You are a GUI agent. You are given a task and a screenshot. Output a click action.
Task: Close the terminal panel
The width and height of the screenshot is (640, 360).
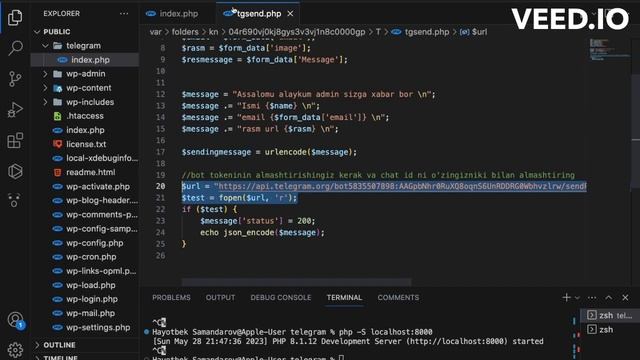click(x=625, y=298)
